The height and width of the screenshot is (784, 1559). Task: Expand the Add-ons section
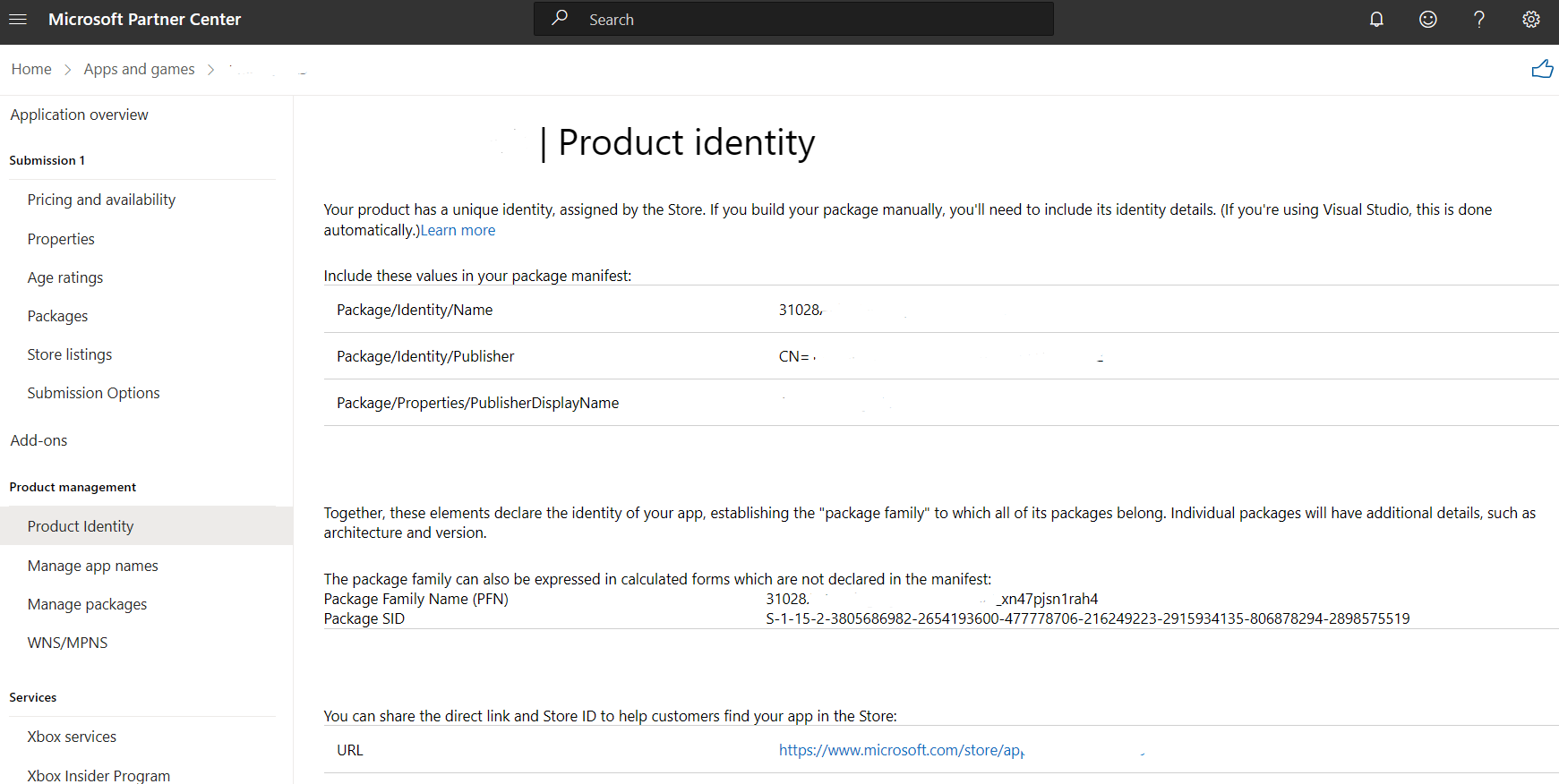[39, 440]
